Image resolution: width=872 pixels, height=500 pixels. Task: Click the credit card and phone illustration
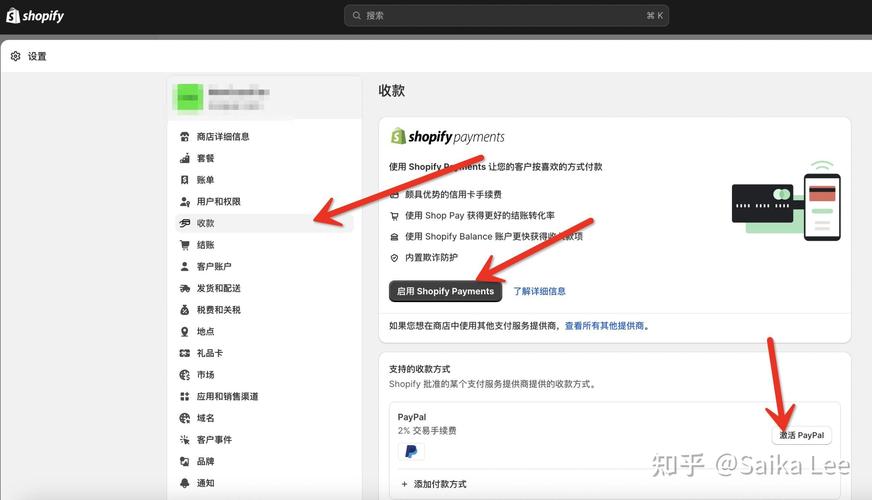coord(786,201)
